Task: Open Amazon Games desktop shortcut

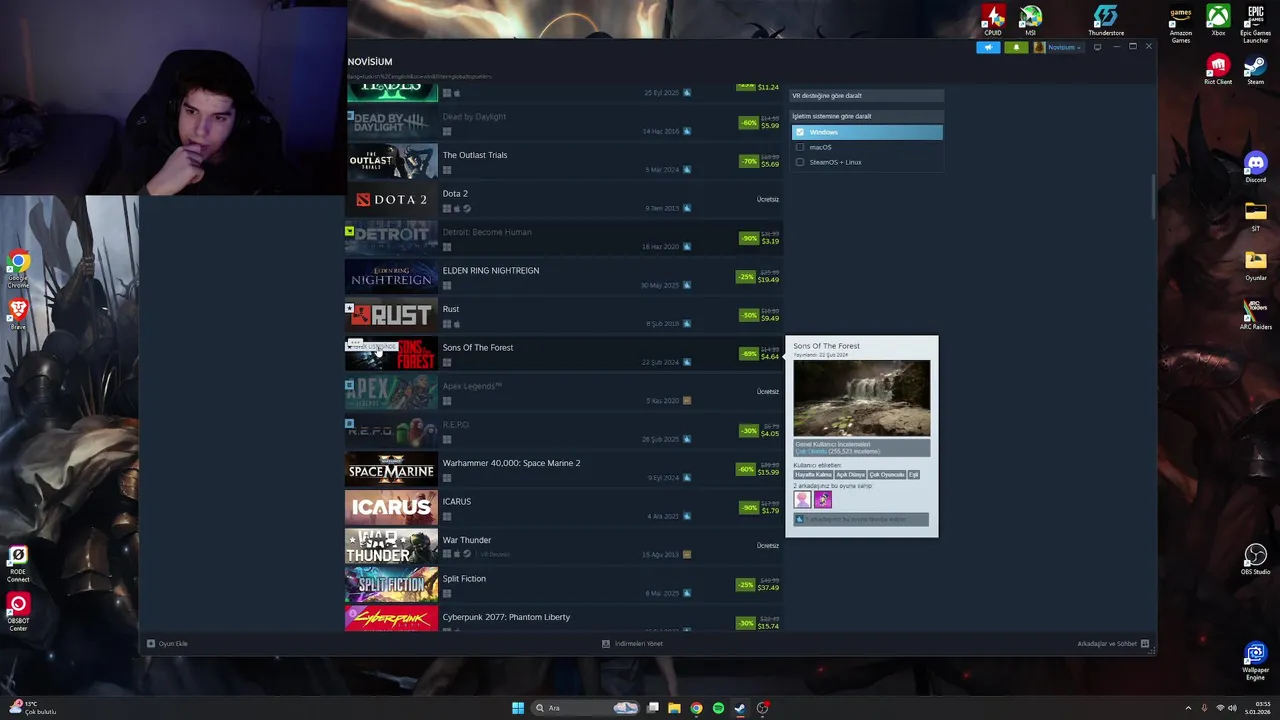Action: pyautogui.click(x=1181, y=25)
